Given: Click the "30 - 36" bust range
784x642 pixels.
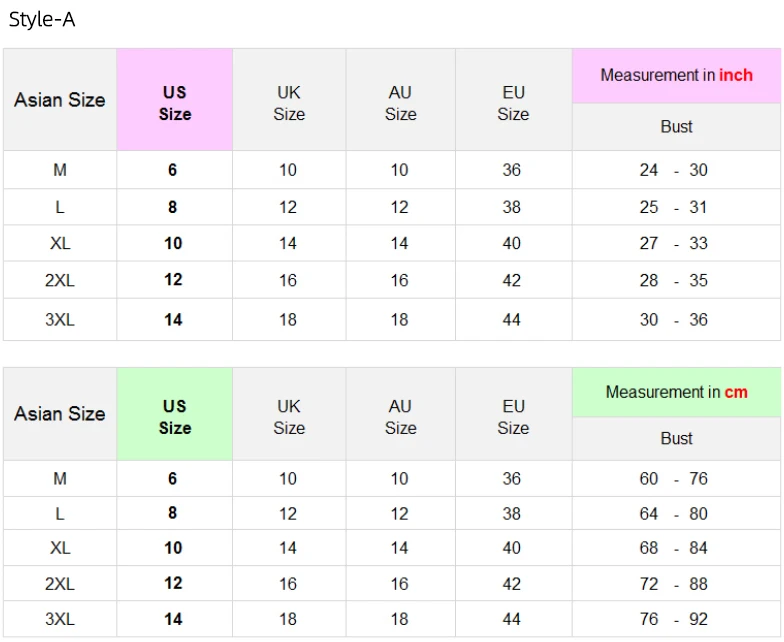Looking at the screenshot, I should click(674, 320).
